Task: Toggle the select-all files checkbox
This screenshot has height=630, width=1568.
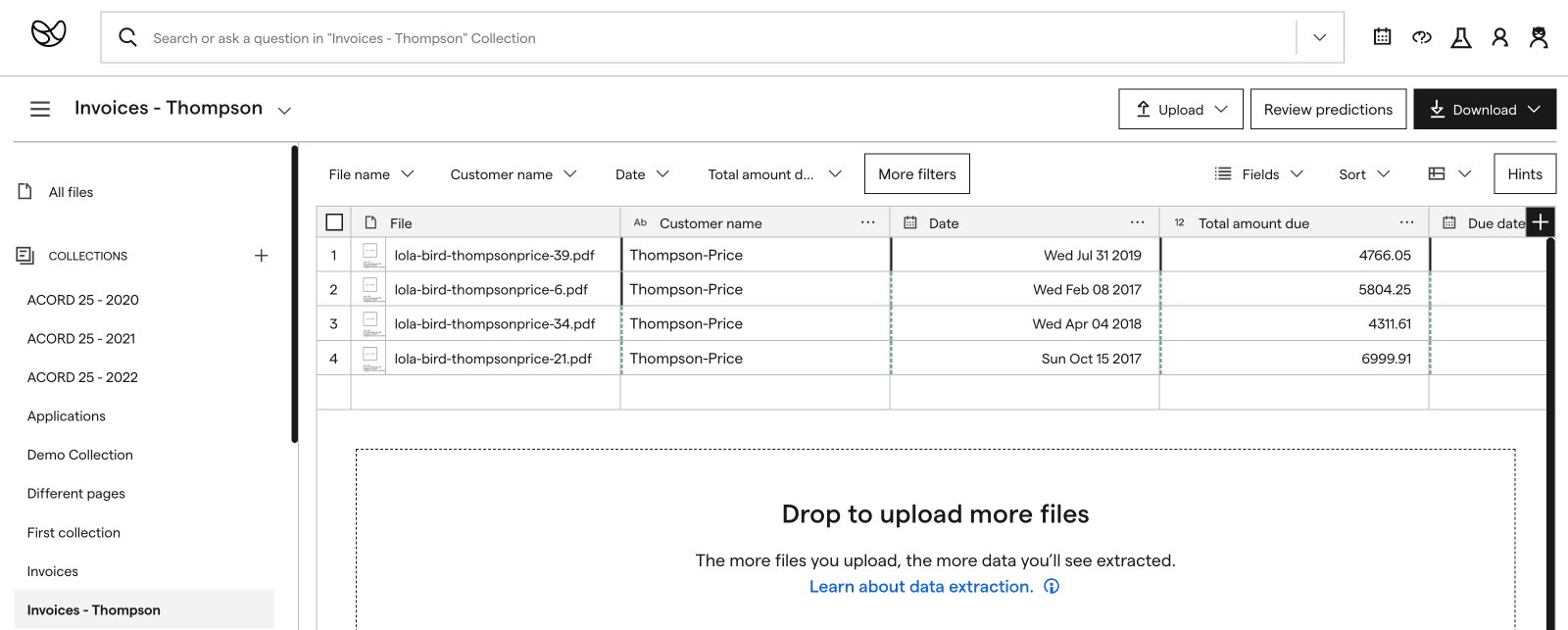Action: point(334,222)
